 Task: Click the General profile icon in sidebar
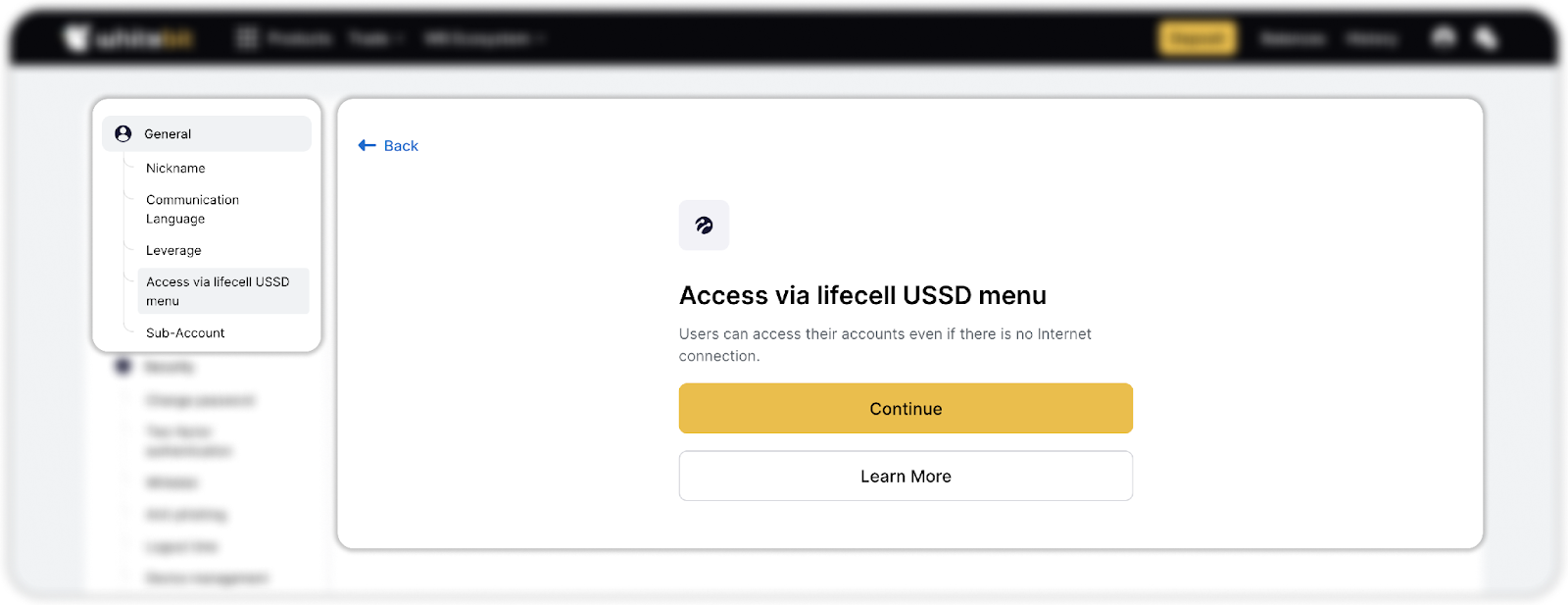pos(123,134)
